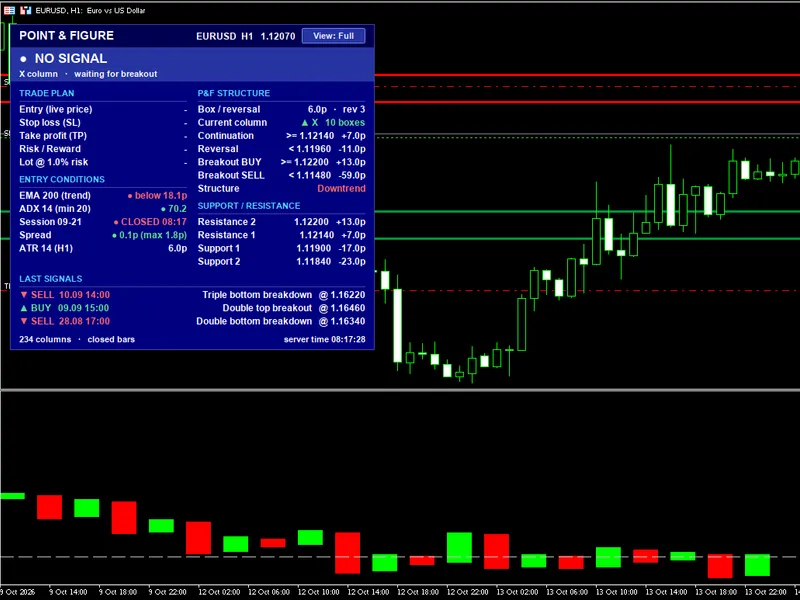Click the 'LAST SIGNALS' section header
This screenshot has width=800, height=600.
click(x=51, y=279)
